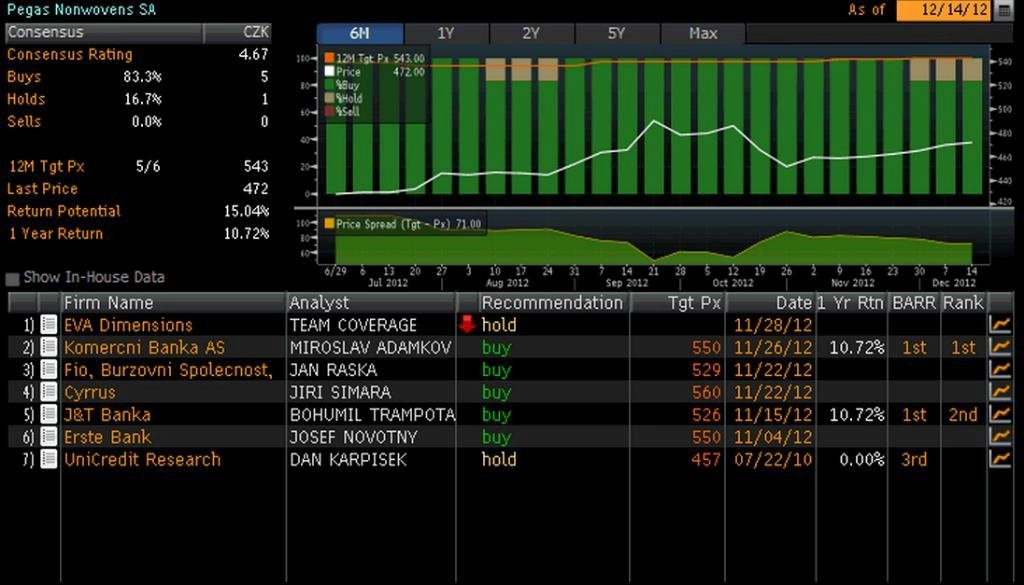Click the tan %Hold legend swatch

[329, 98]
